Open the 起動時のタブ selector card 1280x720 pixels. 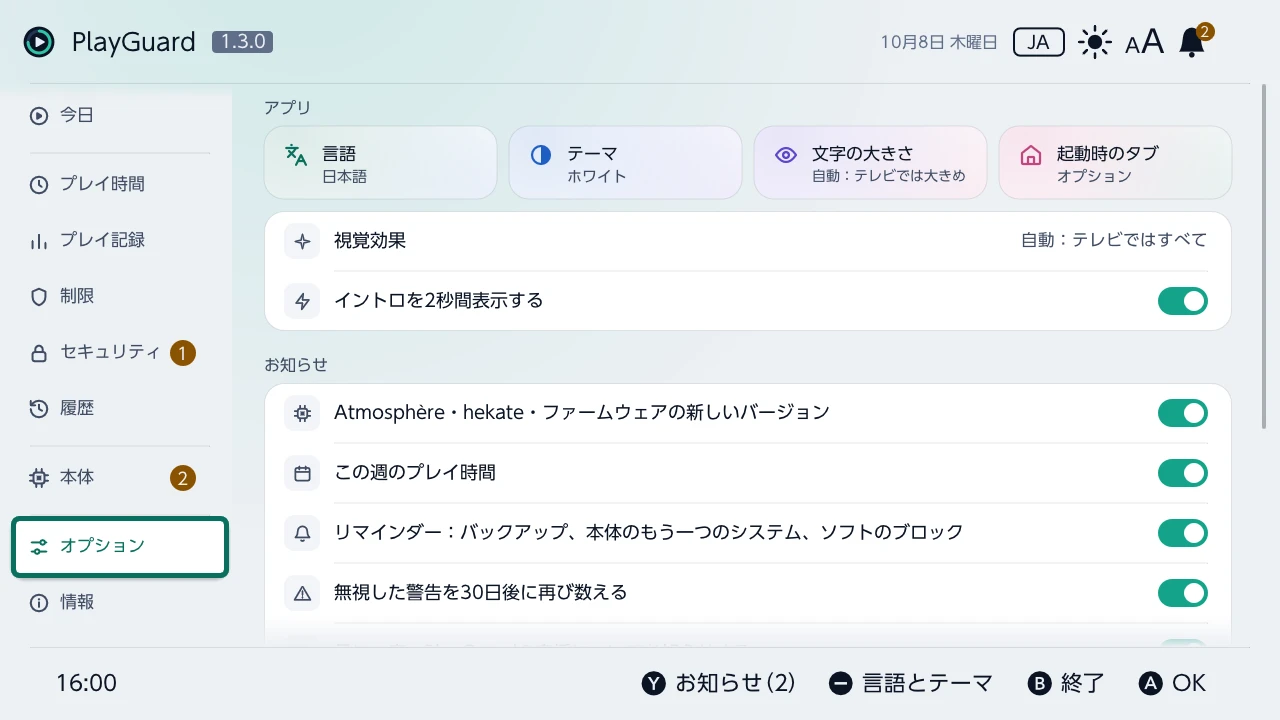click(1115, 163)
